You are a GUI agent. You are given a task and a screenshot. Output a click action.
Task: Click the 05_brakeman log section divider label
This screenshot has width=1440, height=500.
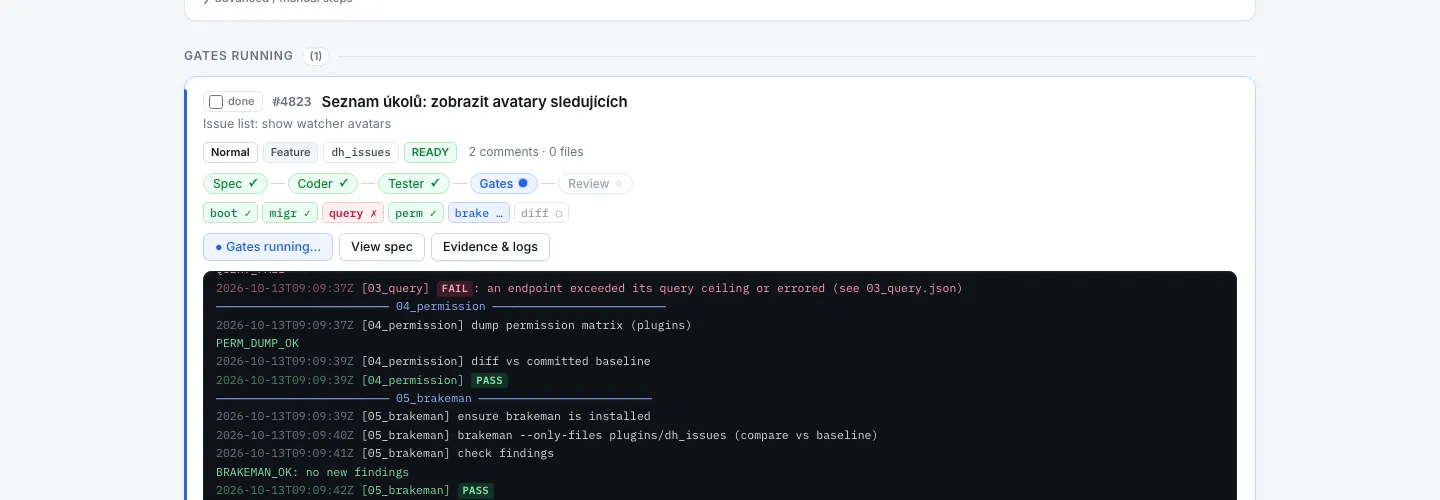[433, 398]
